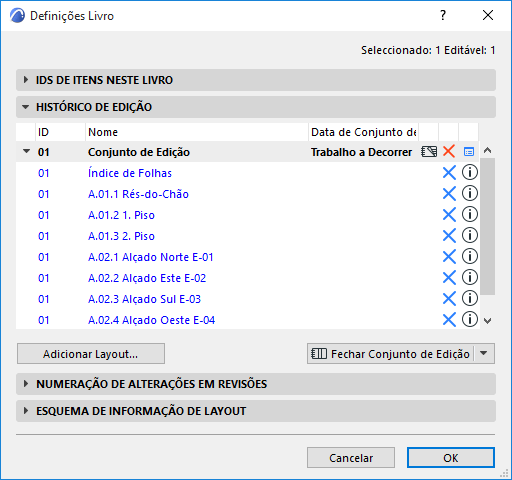Remove A.02.3 Alçado Sul E-03 with its blue X
The image size is (512, 480).
(x=449, y=299)
